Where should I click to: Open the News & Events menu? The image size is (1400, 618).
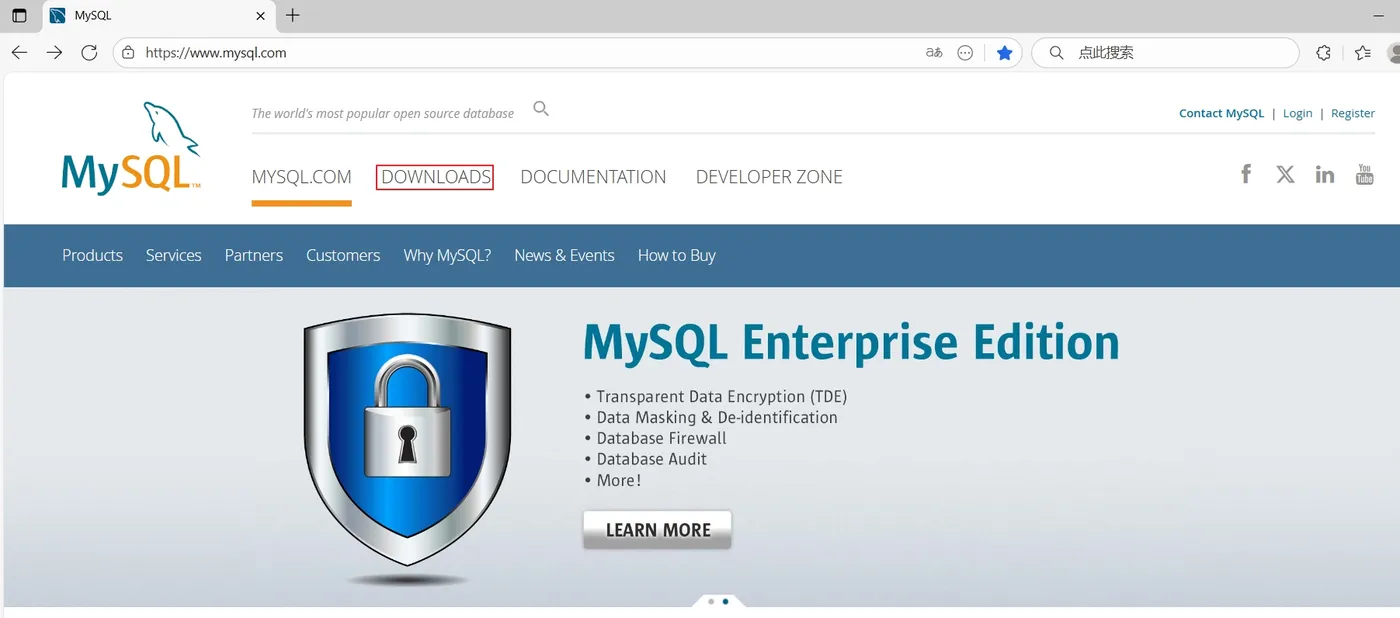[564, 255]
